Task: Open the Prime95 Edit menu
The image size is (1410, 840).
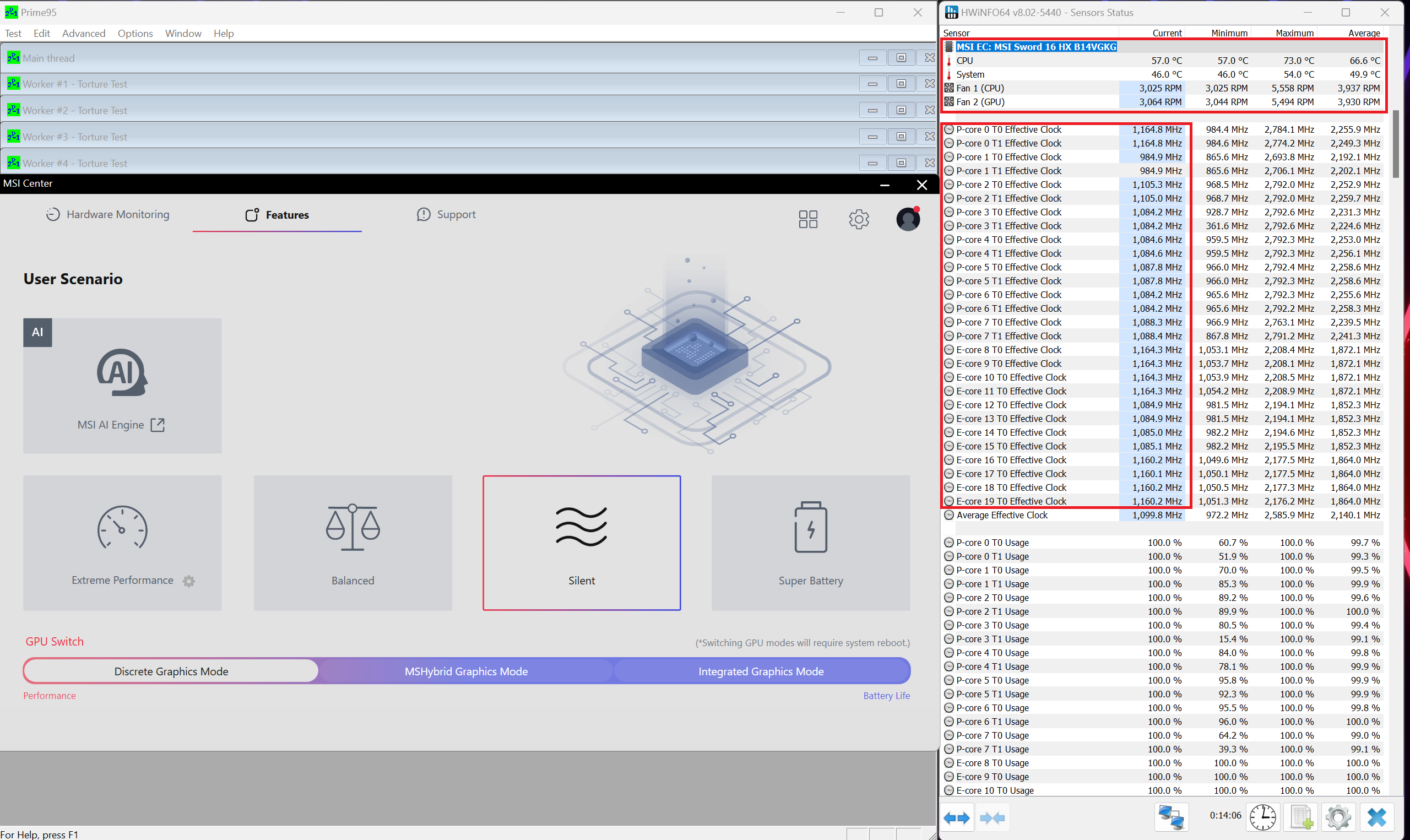Action: (x=42, y=34)
